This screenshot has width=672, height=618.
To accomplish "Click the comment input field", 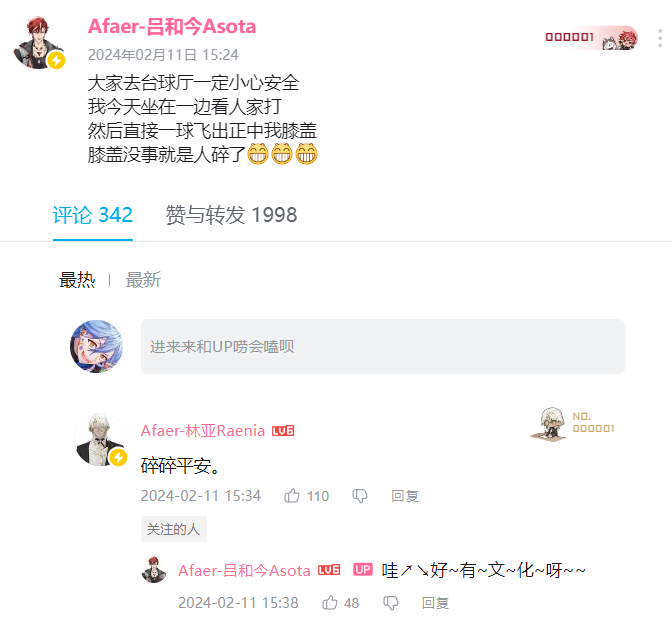I will click(383, 346).
